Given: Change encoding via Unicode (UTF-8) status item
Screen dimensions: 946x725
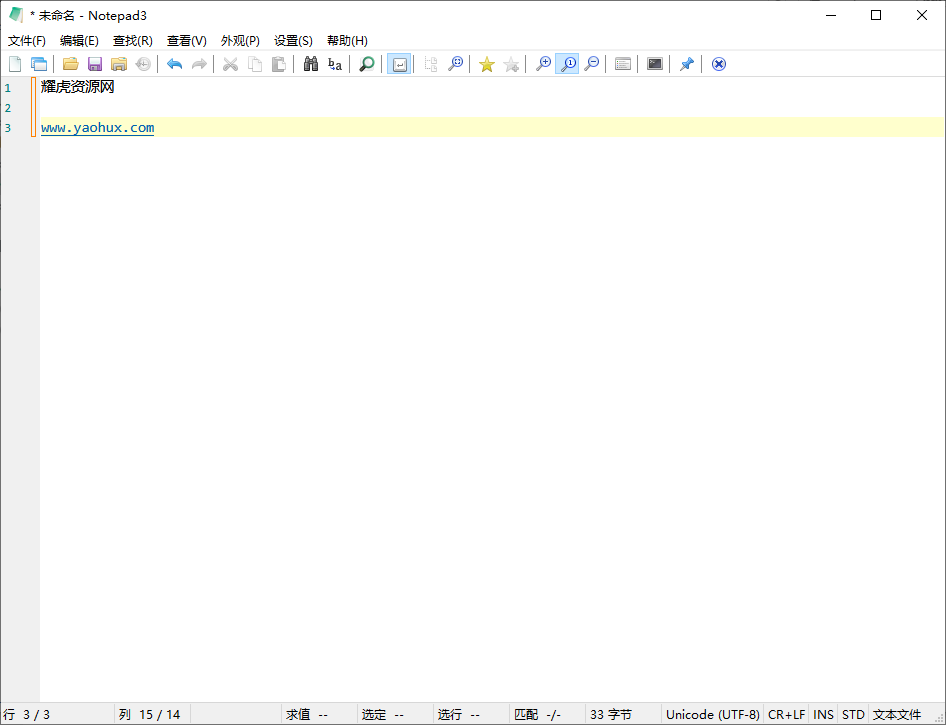Looking at the screenshot, I should click(712, 714).
